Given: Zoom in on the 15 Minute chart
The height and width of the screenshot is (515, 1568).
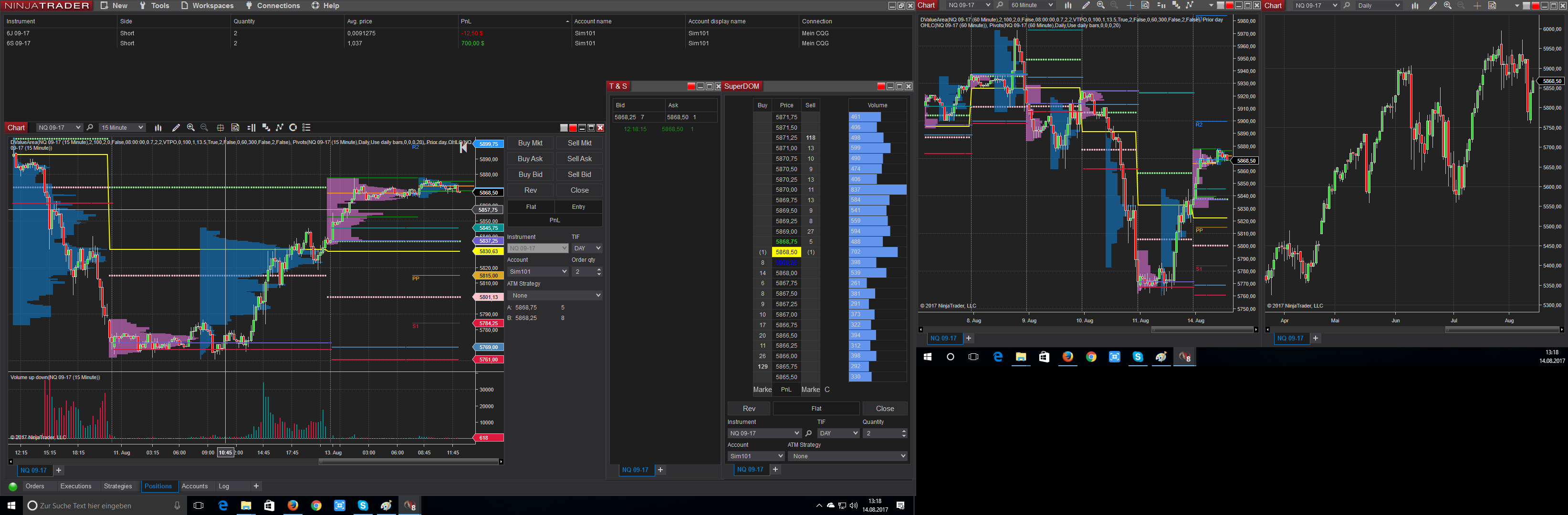Looking at the screenshot, I should pos(190,128).
